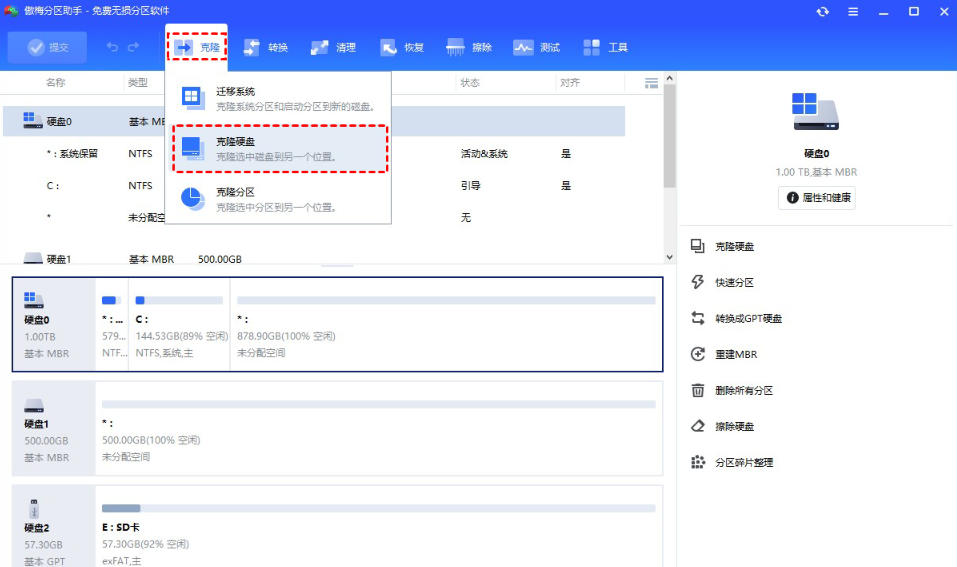
Task: Click 转换成GPT硬盘 in the right panel
Action: tap(747, 319)
